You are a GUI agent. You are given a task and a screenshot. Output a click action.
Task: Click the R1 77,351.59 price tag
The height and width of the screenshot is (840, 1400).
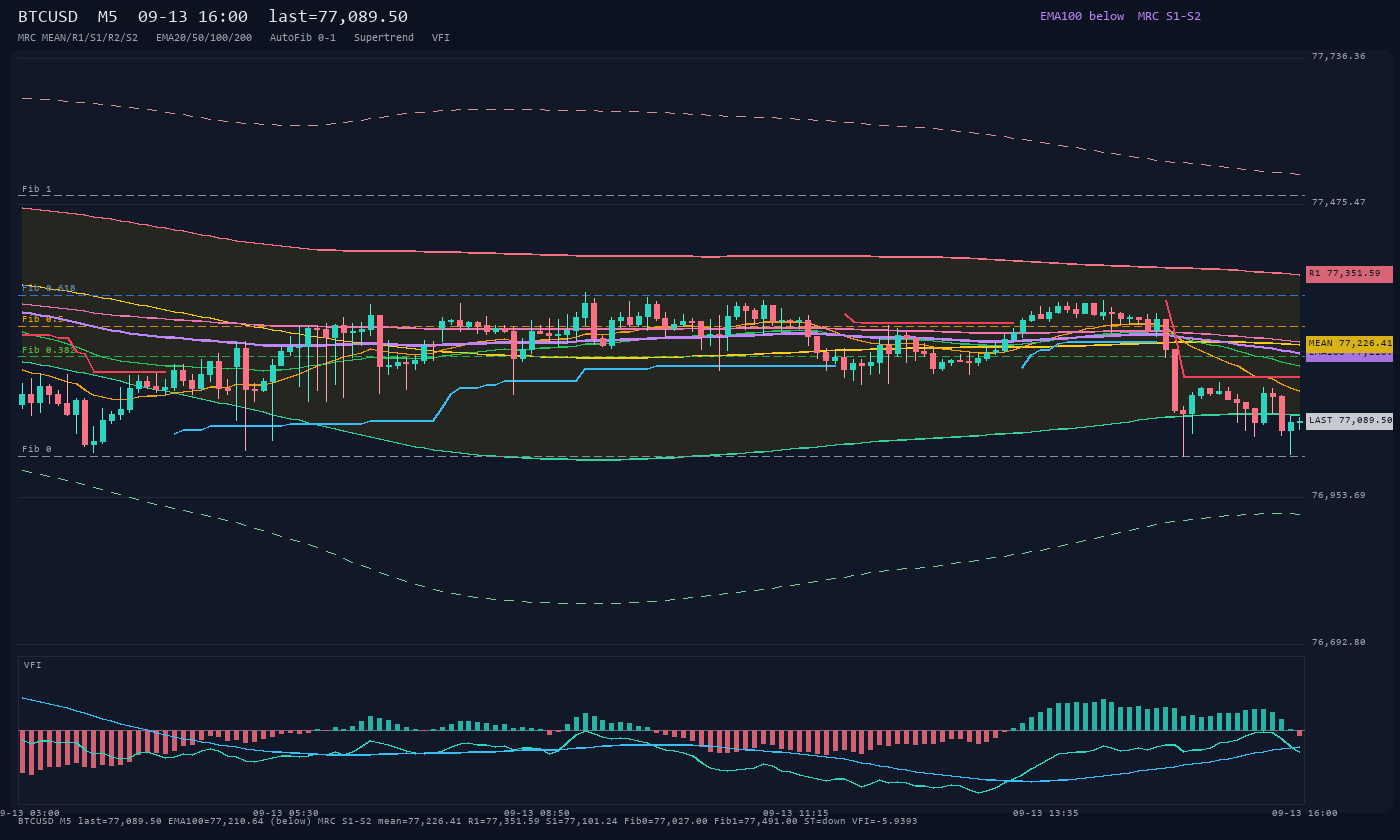click(x=1349, y=274)
